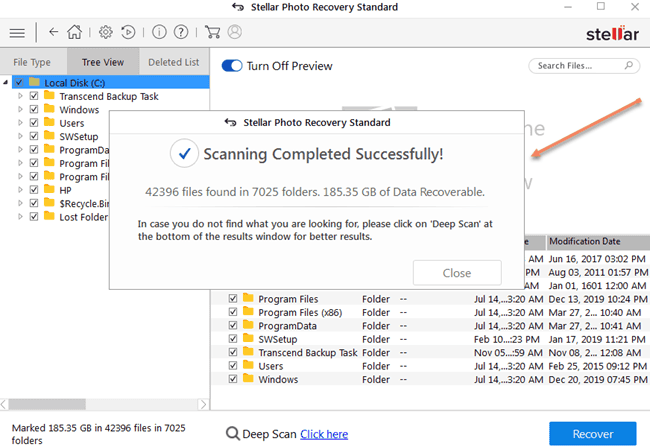Viewport: 650px width, 447px height.
Task: Select 'ProgramData' row in file list
Action: (429, 326)
